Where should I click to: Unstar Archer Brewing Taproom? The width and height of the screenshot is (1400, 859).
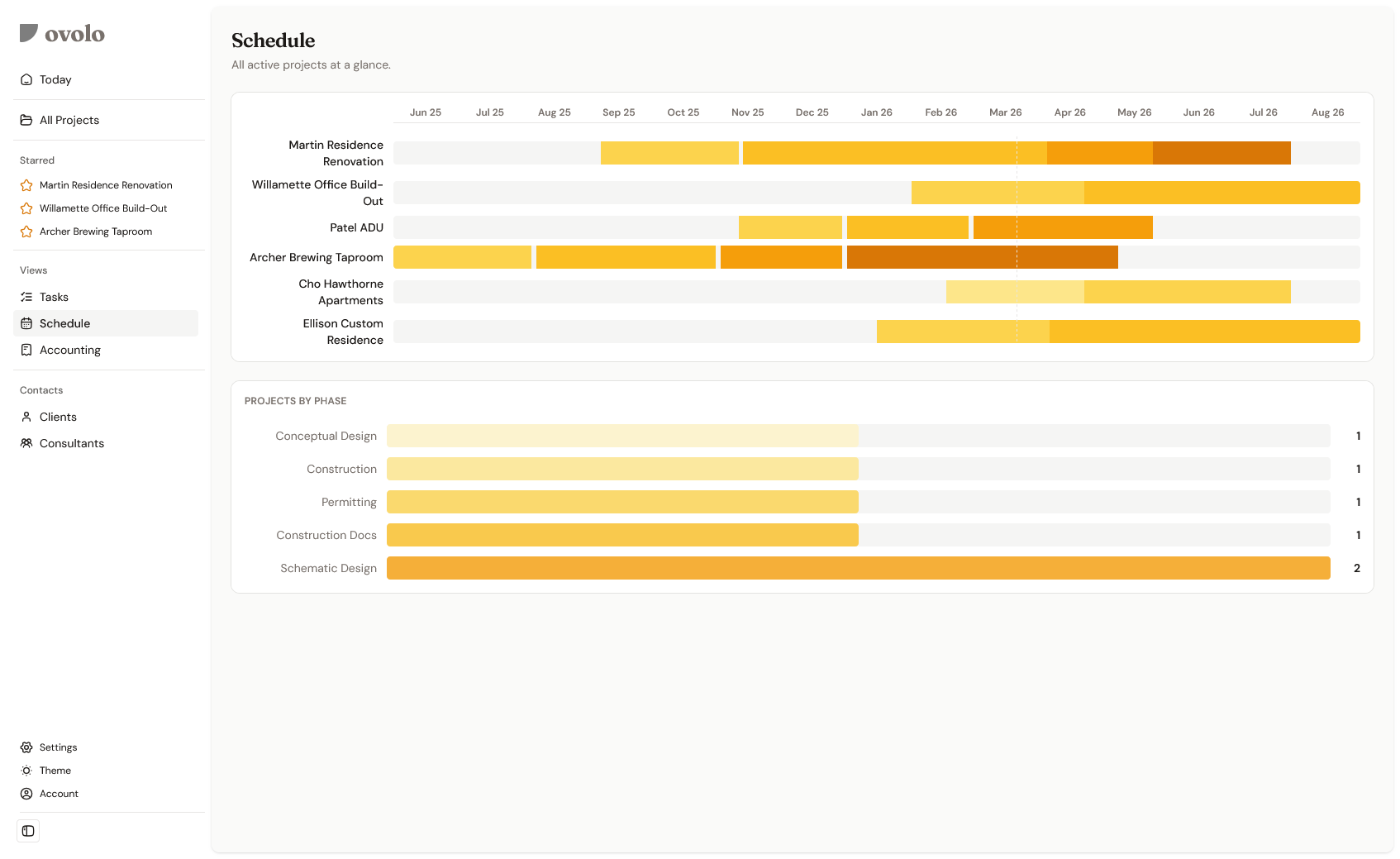[26, 231]
